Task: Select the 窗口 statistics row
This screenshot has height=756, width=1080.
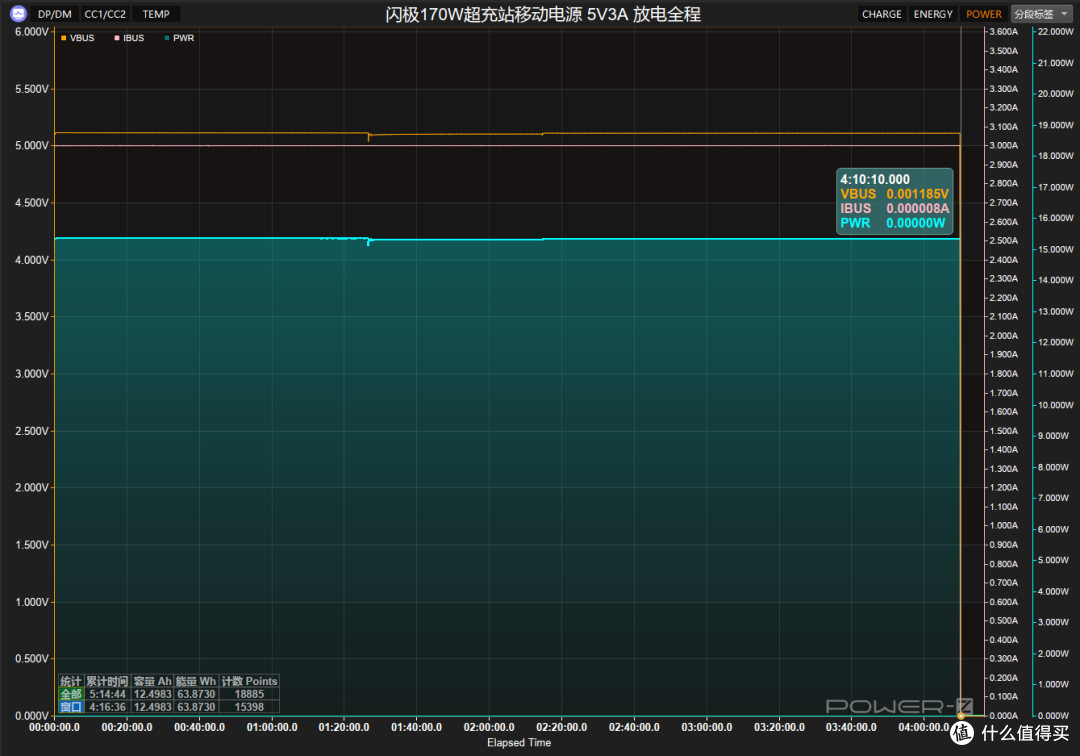Action: (x=169, y=707)
